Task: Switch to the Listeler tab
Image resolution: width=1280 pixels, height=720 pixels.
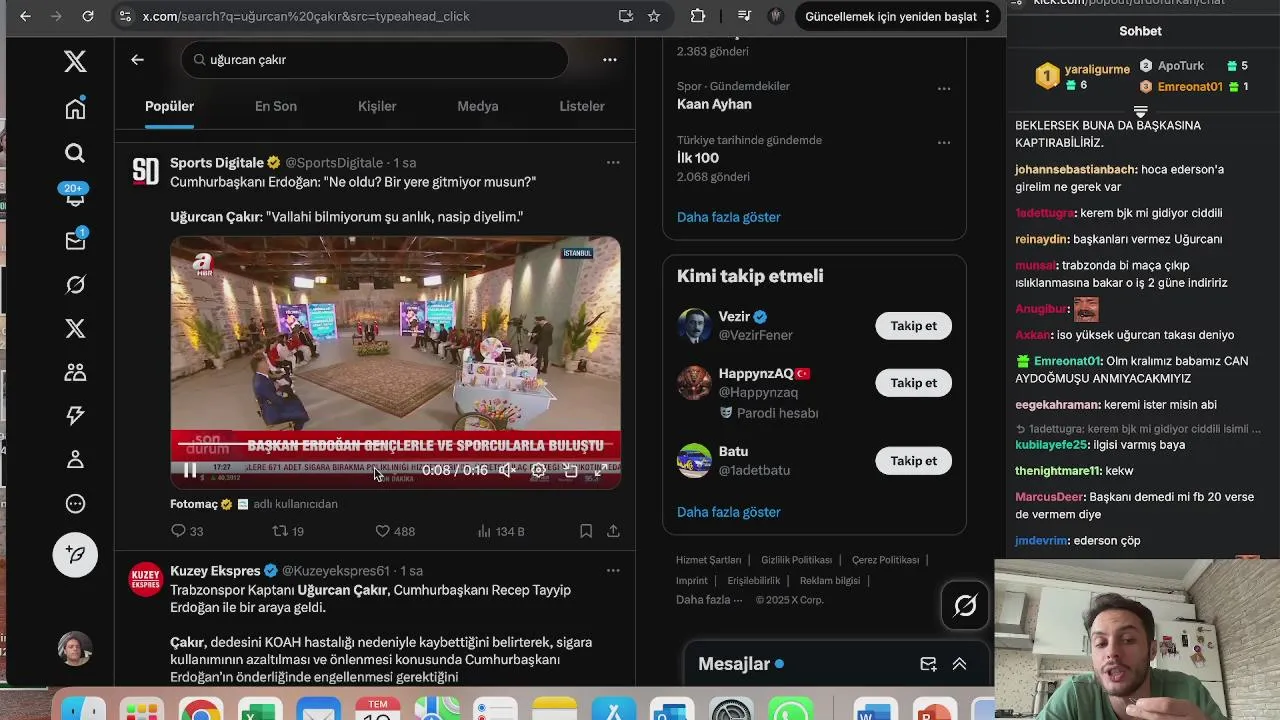Action: [x=582, y=106]
